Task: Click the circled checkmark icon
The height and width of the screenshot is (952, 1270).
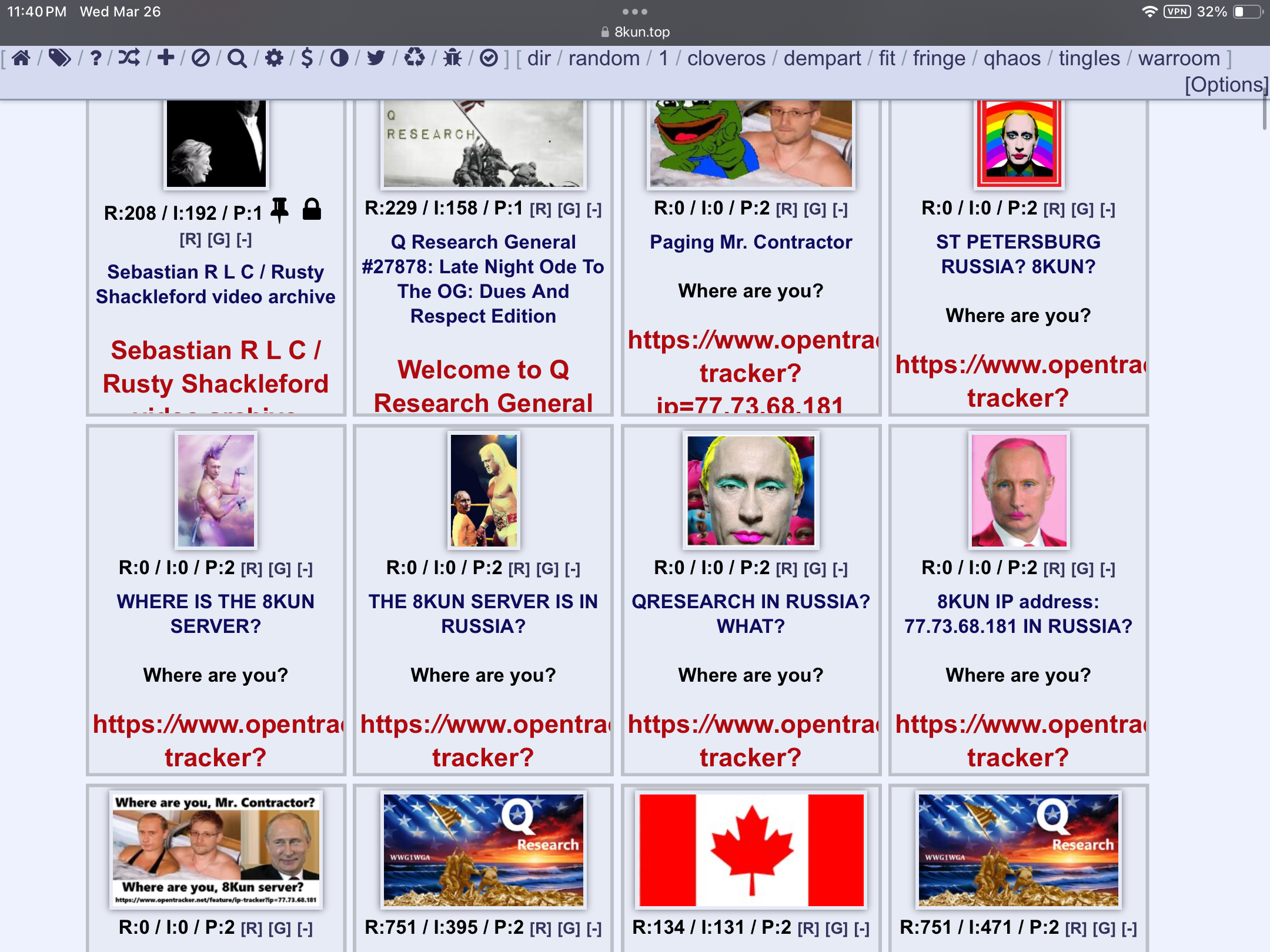Action: (489, 58)
